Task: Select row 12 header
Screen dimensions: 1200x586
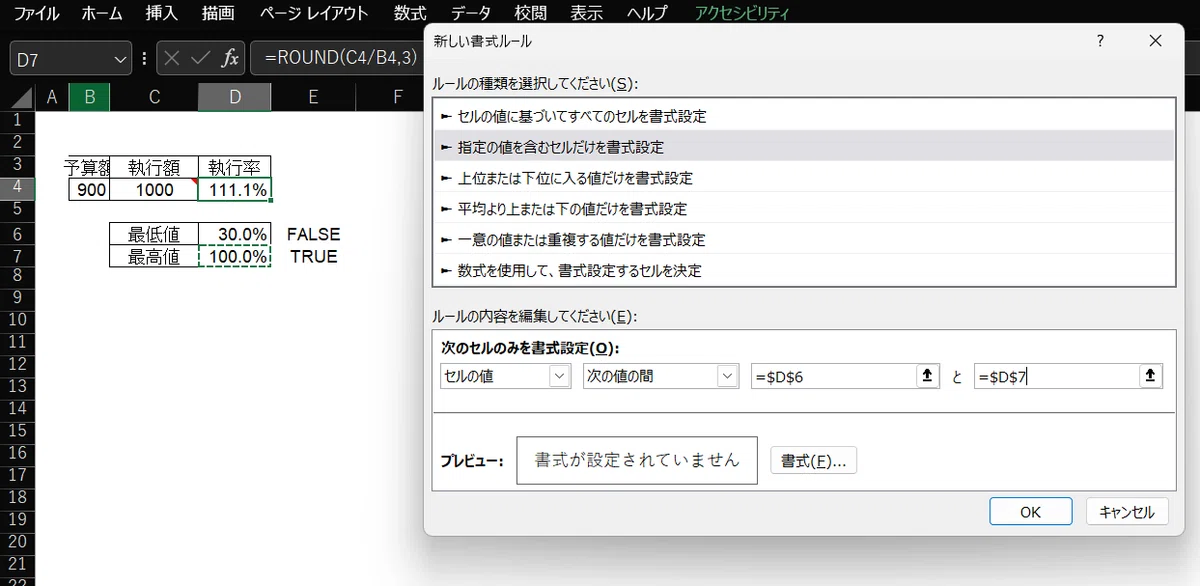Action: coord(17,365)
